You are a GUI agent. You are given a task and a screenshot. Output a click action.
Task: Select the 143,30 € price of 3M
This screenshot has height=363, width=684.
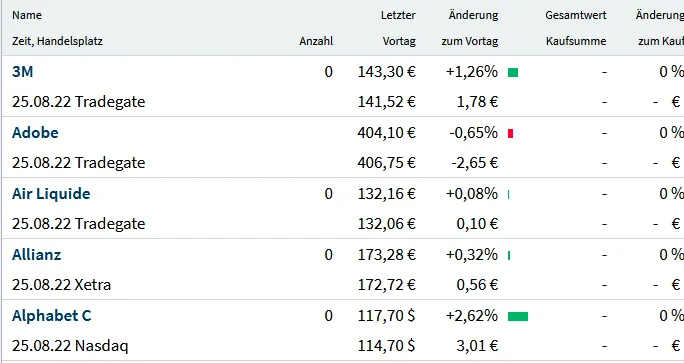tap(387, 72)
